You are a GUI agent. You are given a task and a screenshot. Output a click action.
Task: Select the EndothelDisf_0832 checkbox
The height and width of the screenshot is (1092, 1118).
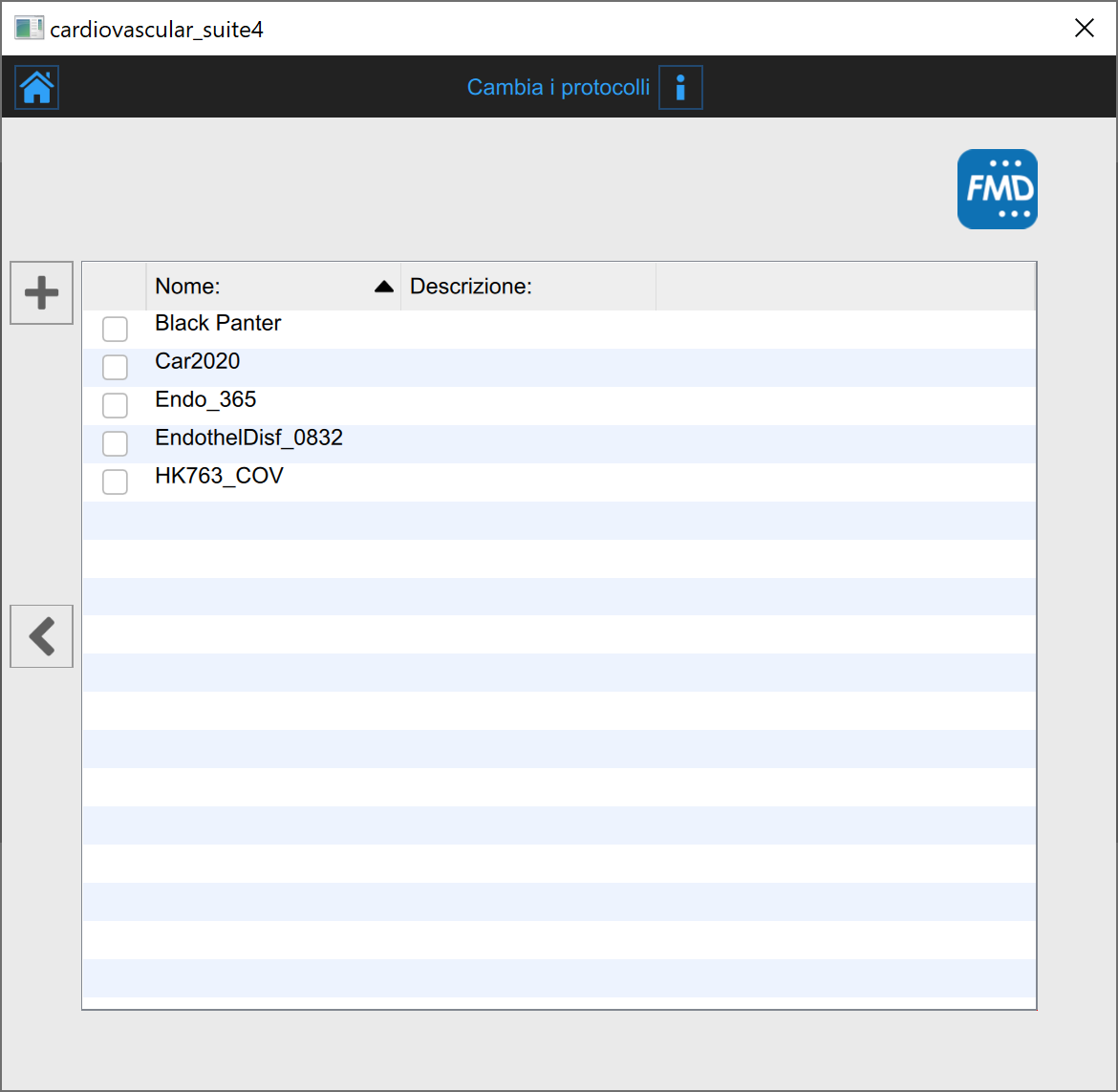[x=115, y=444]
